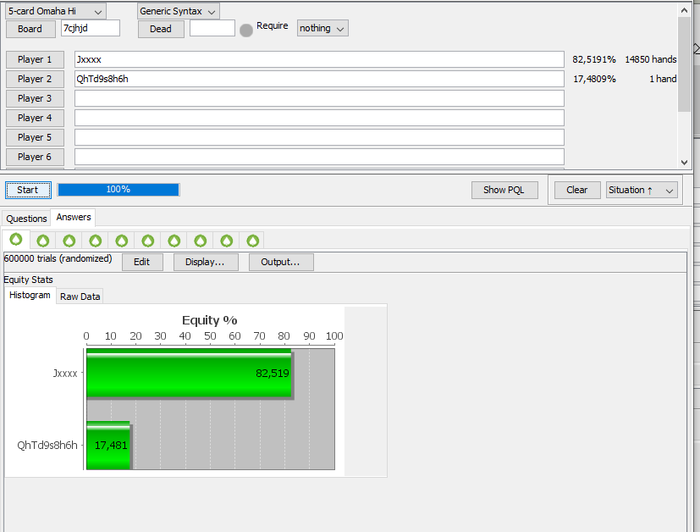The image size is (700, 532).
Task: Open the second green-ring answer tab
Action: pyautogui.click(x=43, y=241)
